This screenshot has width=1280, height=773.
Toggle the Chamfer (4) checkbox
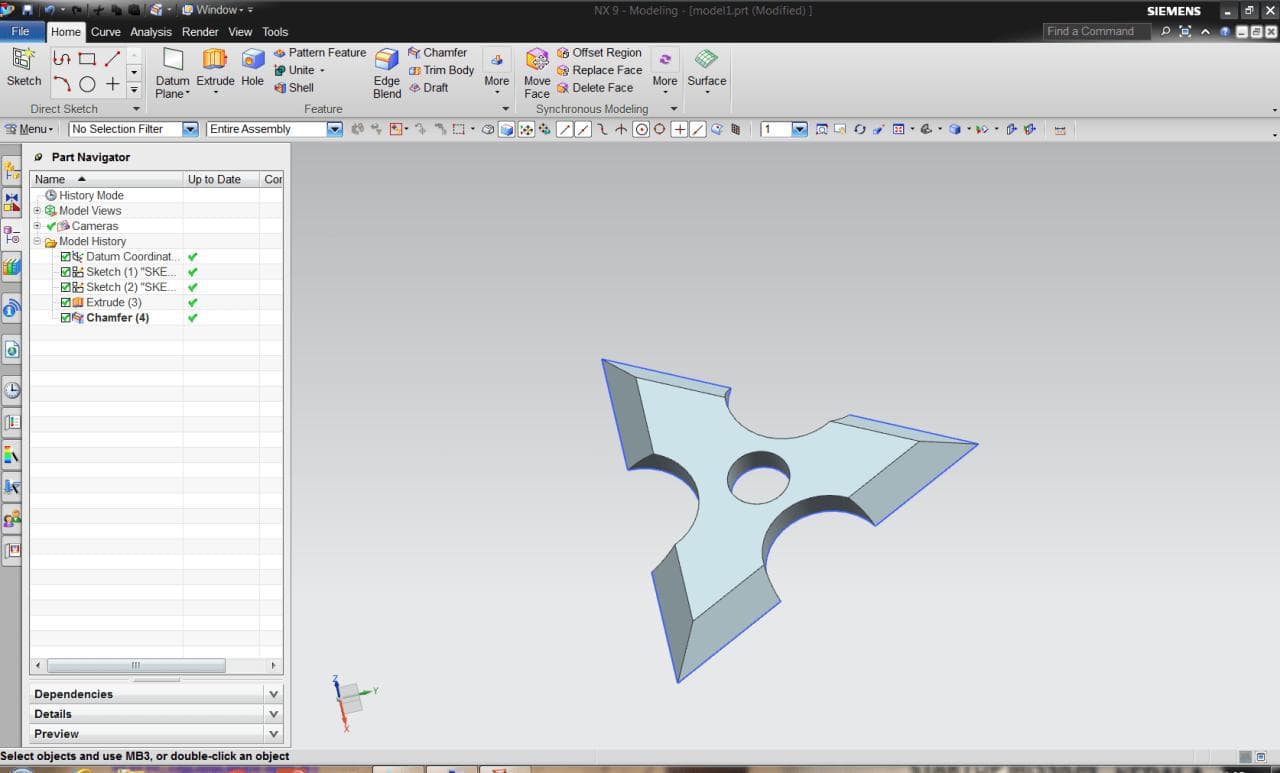[66, 318]
